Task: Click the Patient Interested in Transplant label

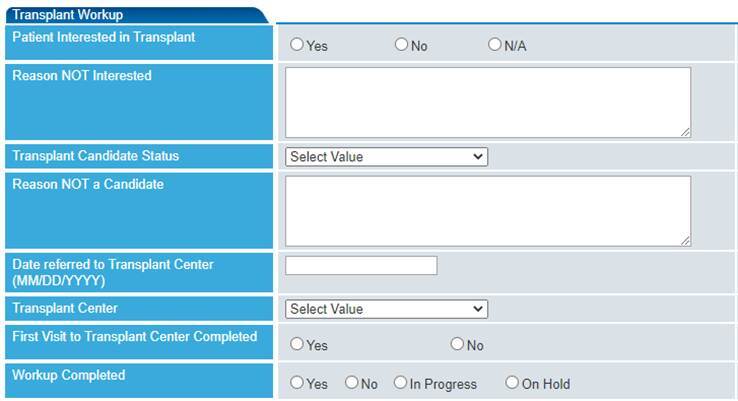Action: pos(104,37)
